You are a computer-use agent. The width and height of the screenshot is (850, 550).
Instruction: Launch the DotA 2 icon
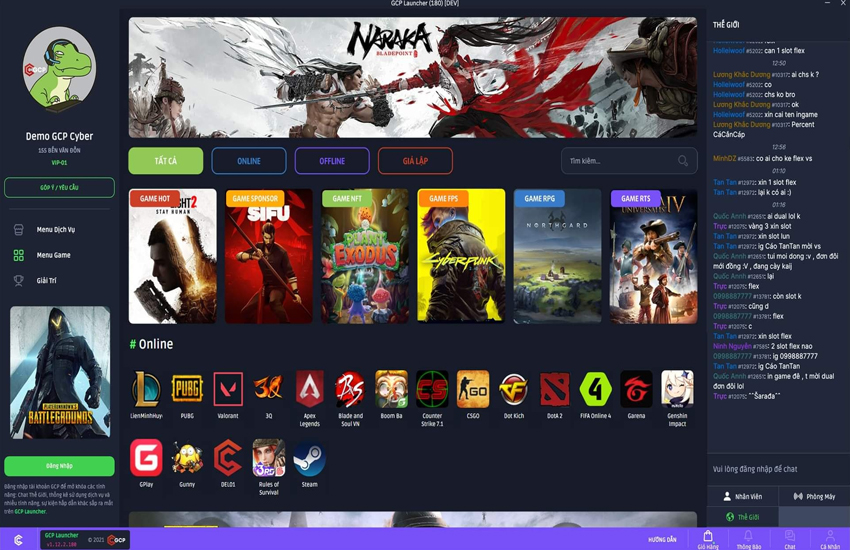tap(555, 389)
